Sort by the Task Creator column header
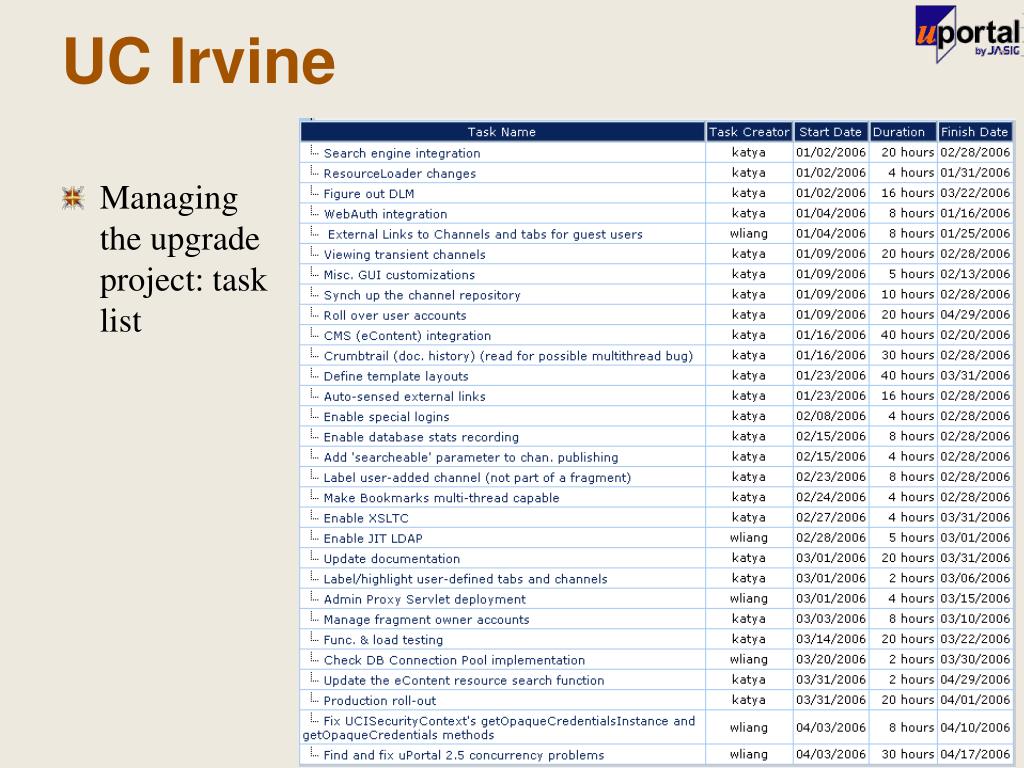 point(749,132)
